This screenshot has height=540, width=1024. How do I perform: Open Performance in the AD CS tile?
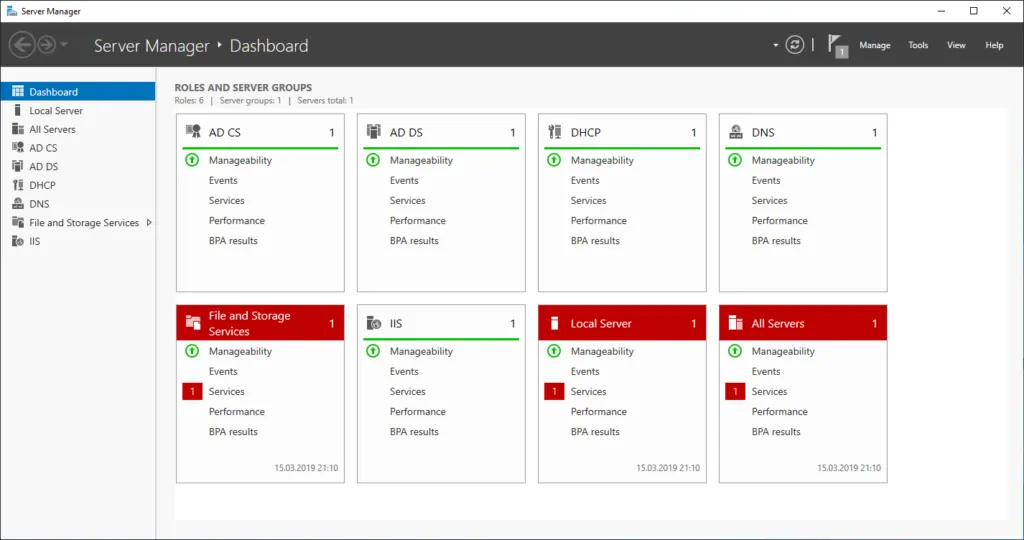click(x=237, y=221)
